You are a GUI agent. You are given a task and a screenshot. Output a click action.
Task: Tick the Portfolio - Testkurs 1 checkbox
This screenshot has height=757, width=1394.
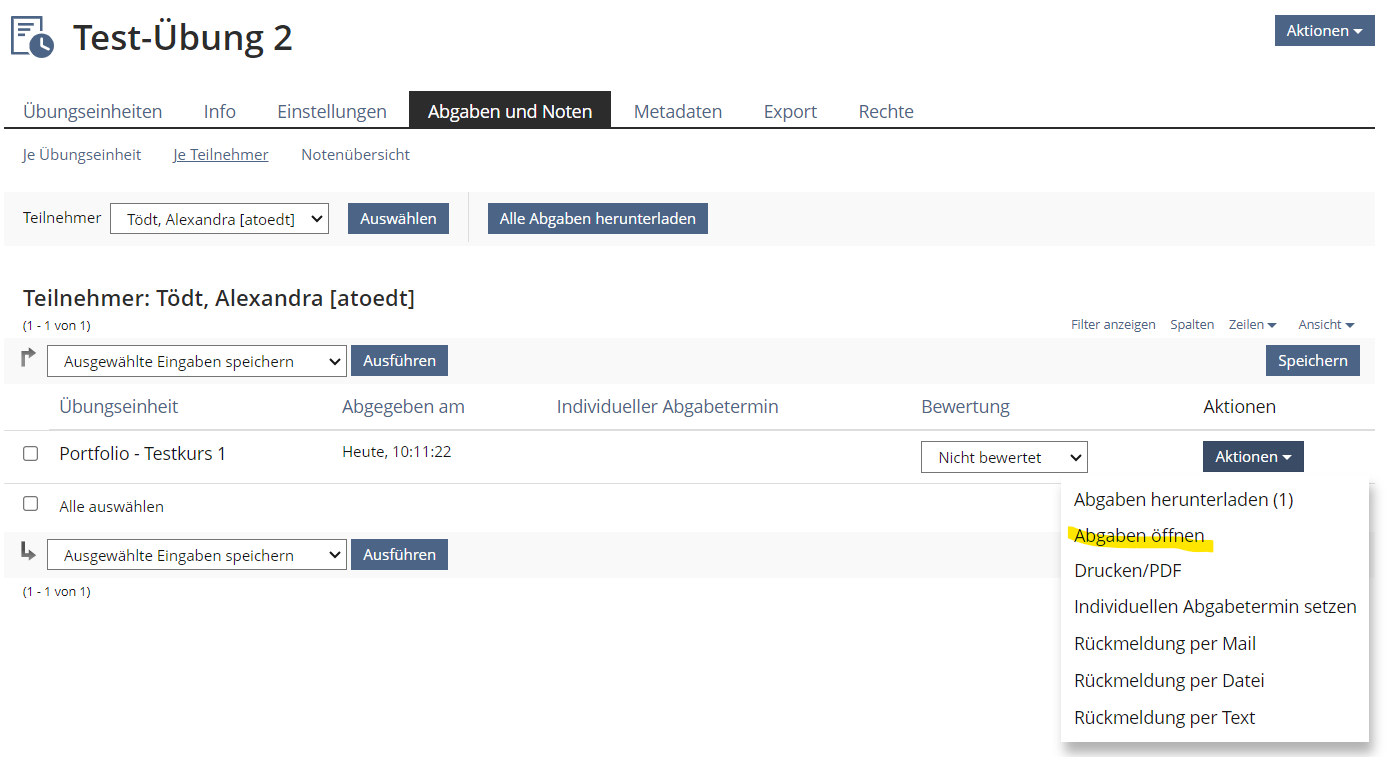coord(31,453)
